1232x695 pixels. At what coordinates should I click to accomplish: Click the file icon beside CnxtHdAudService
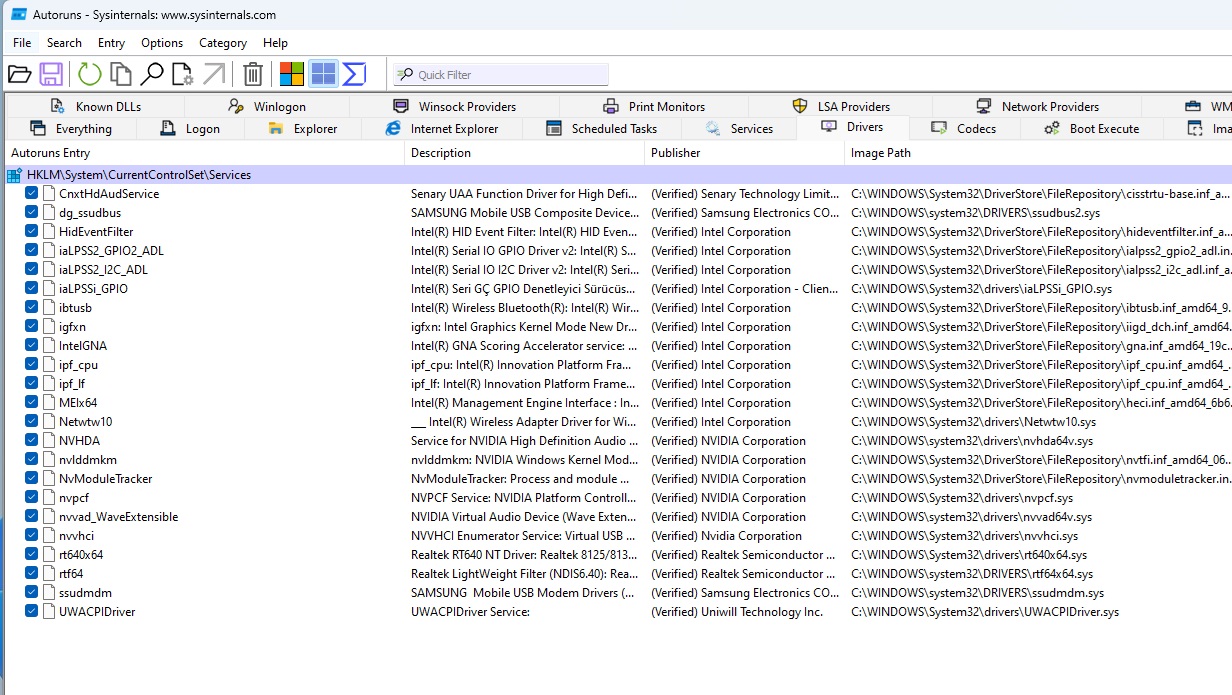click(49, 194)
